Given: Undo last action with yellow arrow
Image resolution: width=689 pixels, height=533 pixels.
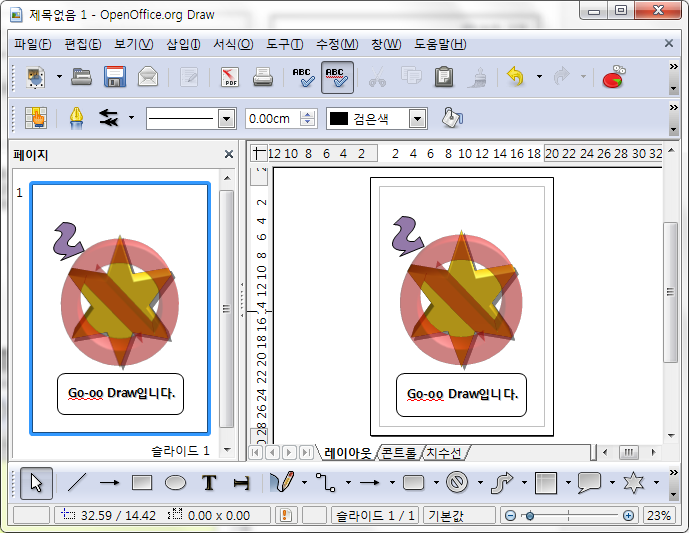Looking at the screenshot, I should (515, 76).
